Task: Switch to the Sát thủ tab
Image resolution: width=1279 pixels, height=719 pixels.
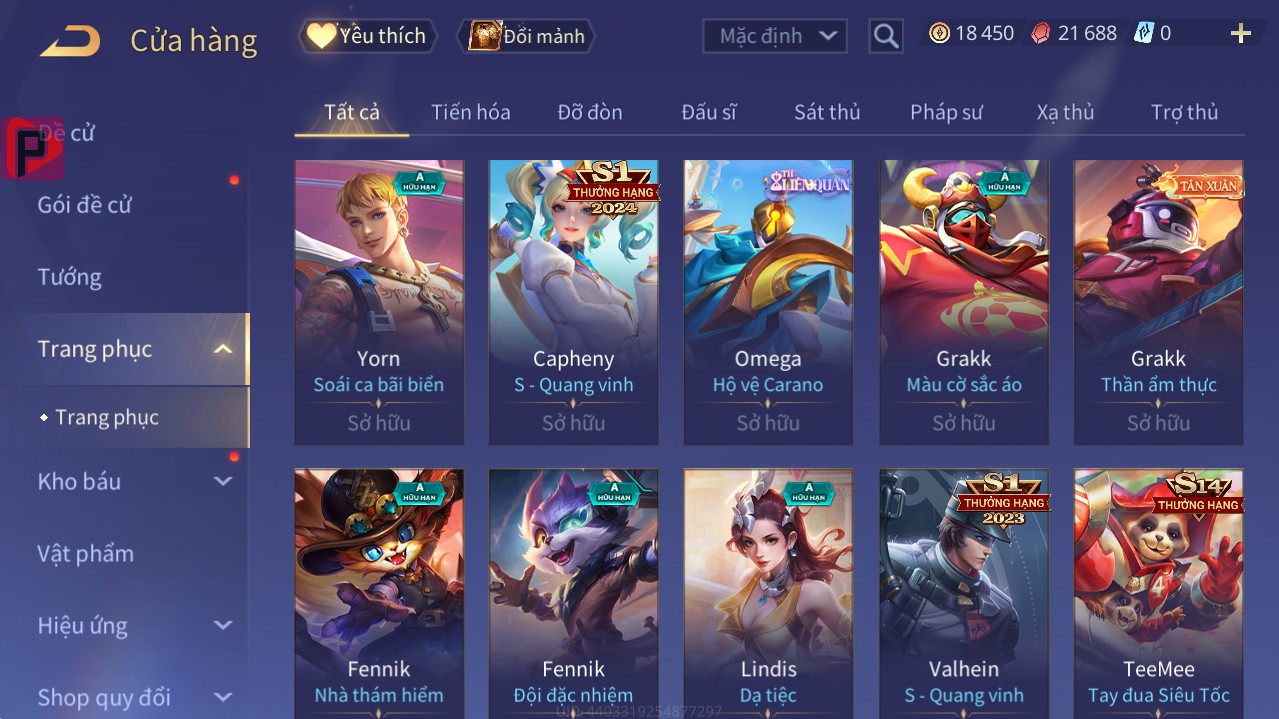Action: pyautogui.click(x=827, y=112)
